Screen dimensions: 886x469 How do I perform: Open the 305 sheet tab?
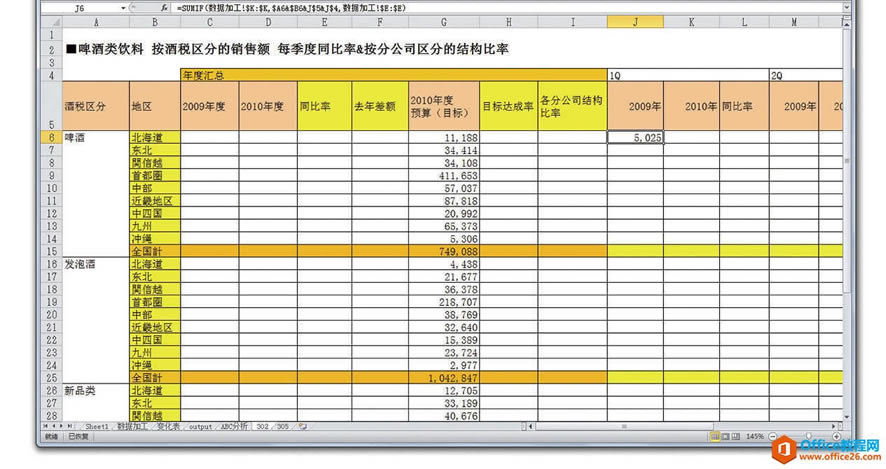[283, 427]
